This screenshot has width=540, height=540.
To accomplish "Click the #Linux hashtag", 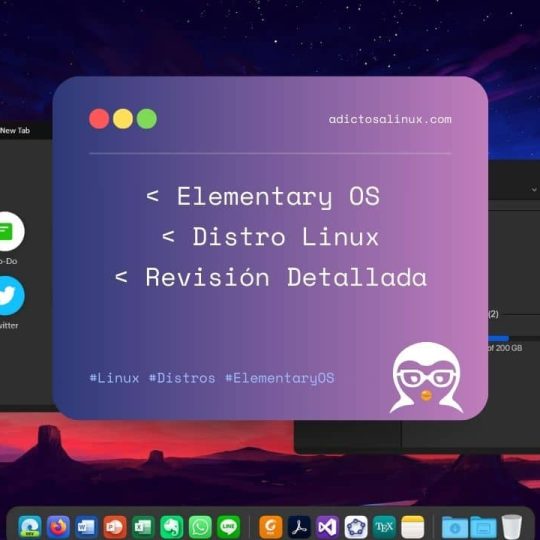I will point(114,378).
